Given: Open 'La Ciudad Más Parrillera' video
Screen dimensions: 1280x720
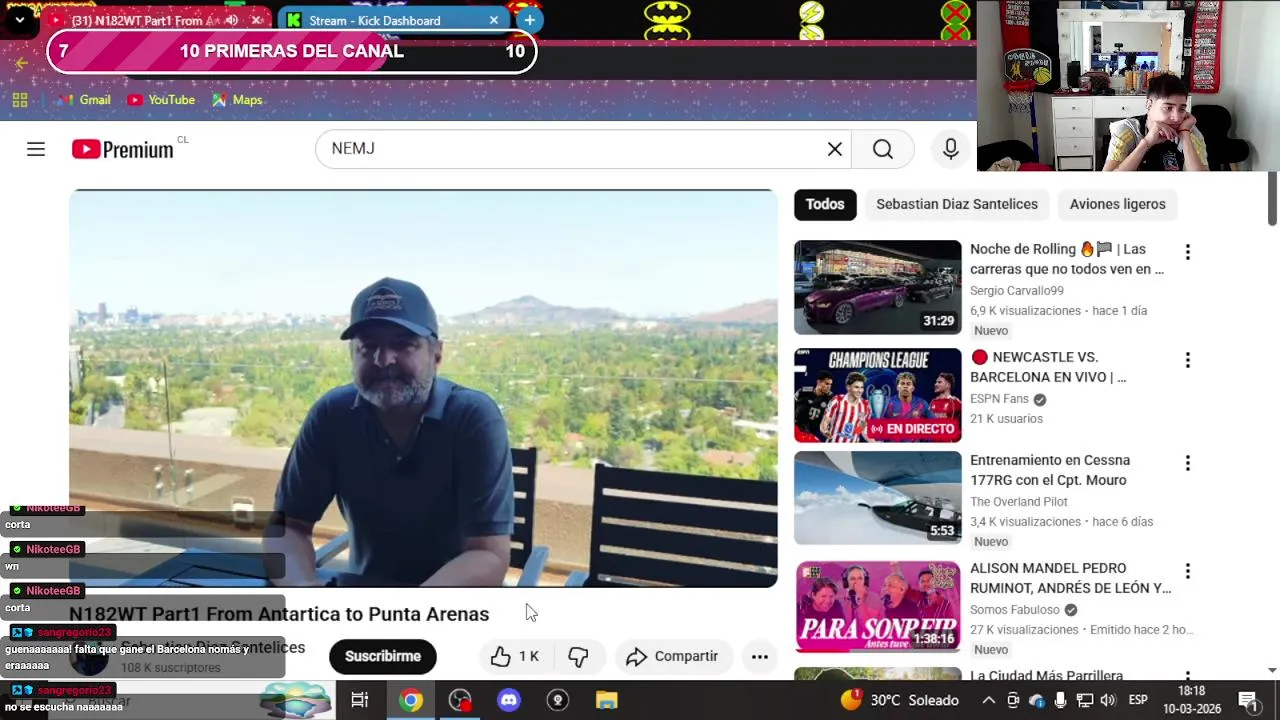Looking at the screenshot, I should click(x=1046, y=675).
